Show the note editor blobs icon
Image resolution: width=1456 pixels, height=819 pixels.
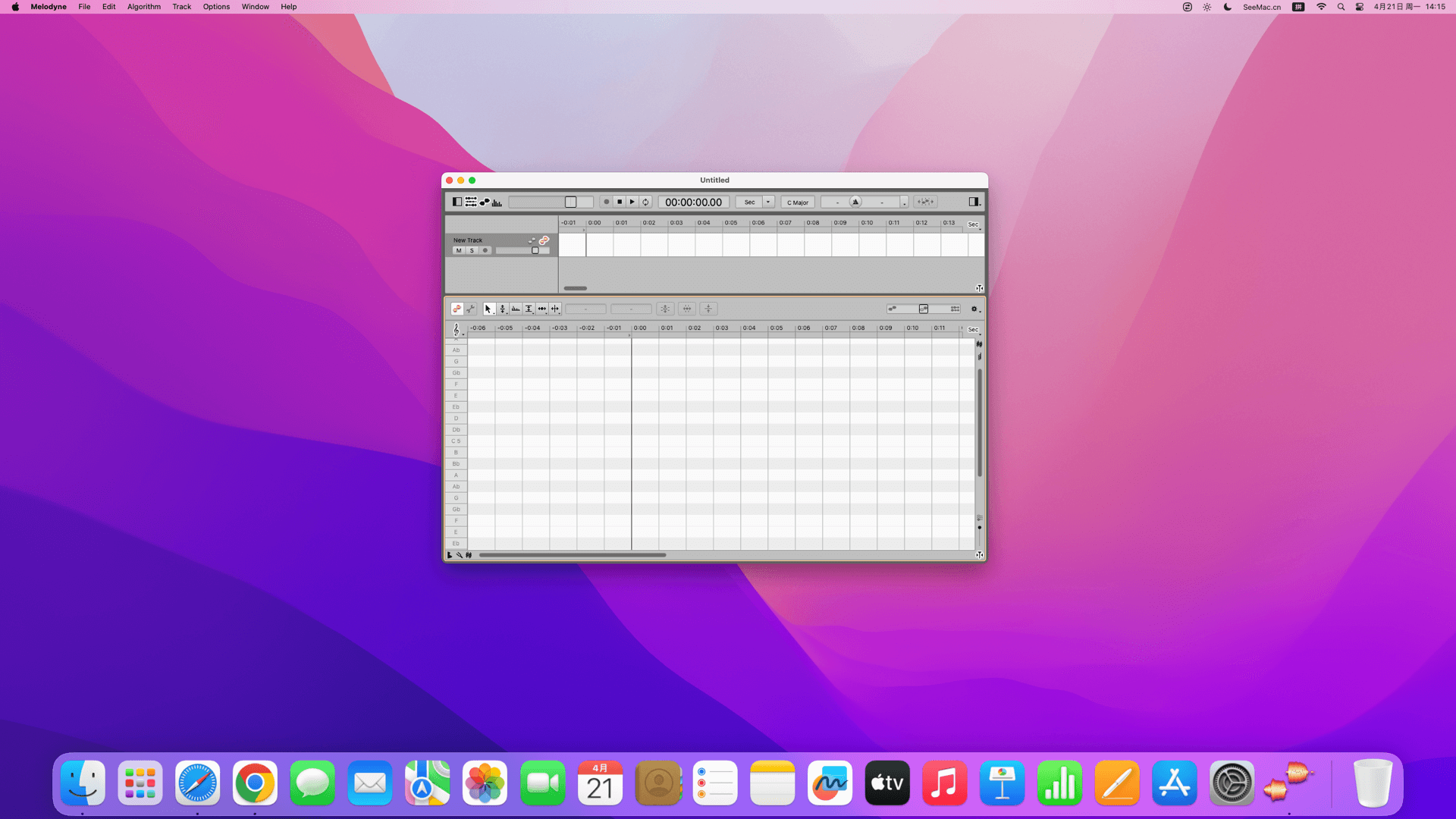point(485,202)
